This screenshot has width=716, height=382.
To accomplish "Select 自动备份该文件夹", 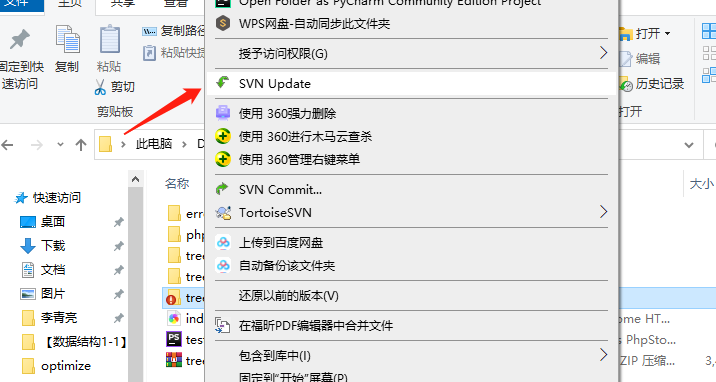I will (x=411, y=266).
